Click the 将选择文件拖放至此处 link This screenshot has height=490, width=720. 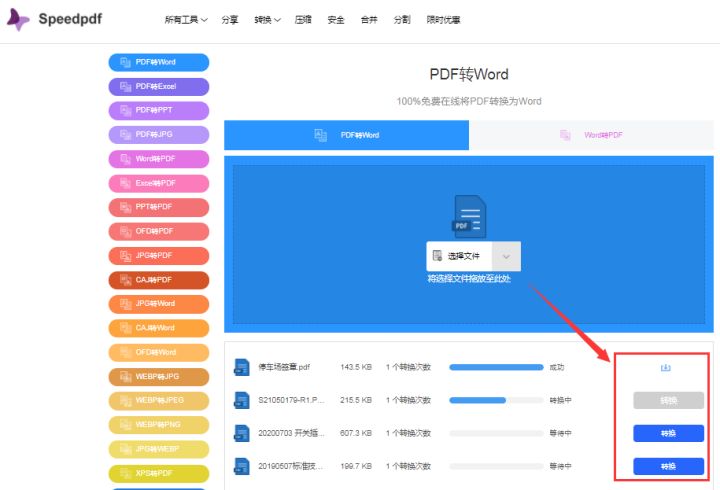[x=469, y=279]
